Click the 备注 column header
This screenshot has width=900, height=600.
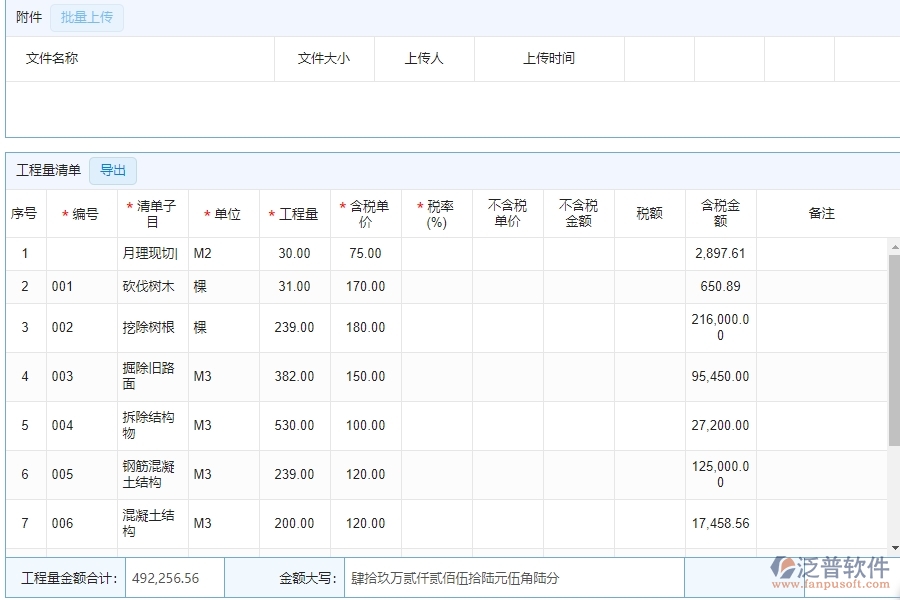click(x=822, y=212)
